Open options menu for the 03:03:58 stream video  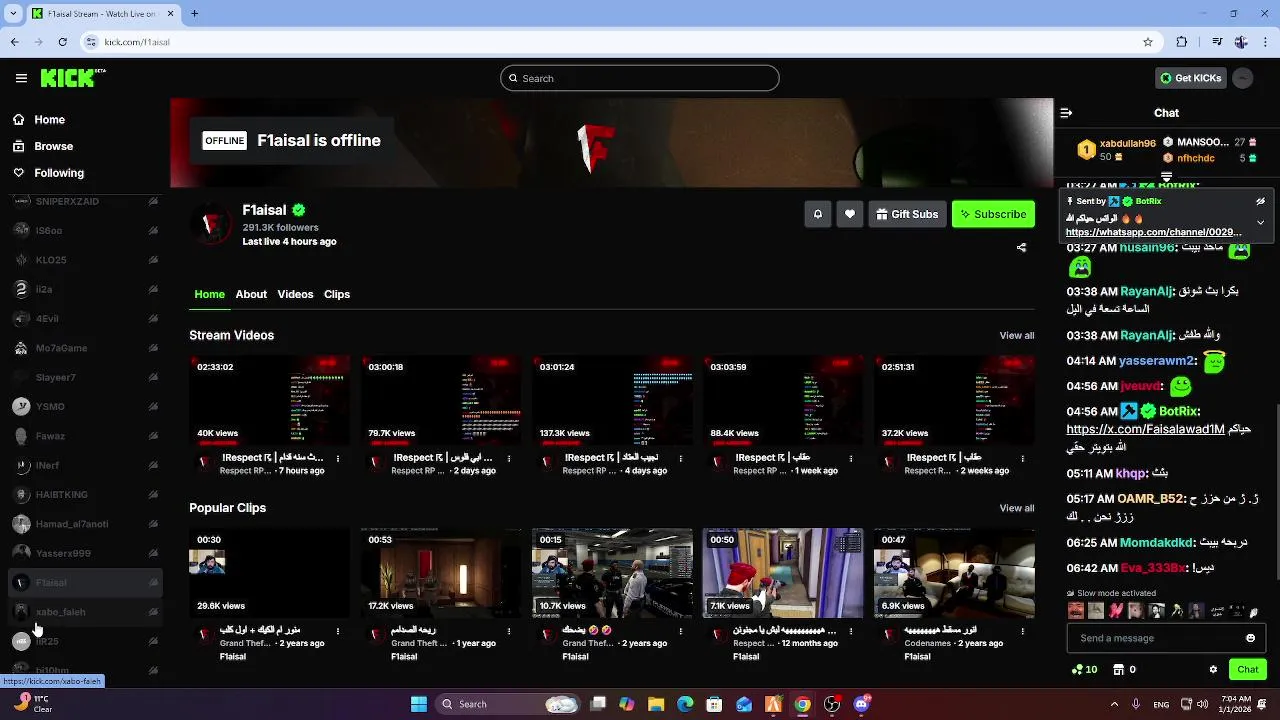(x=851, y=459)
